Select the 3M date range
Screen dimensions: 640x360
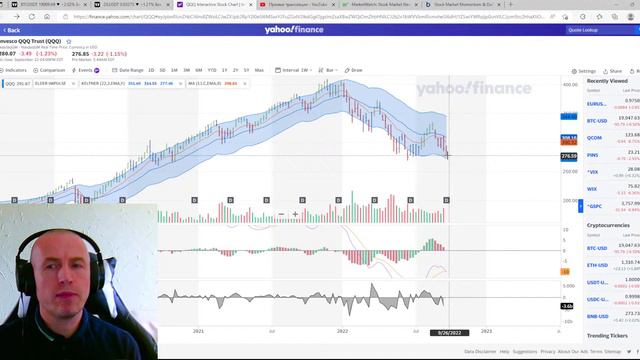[187, 70]
